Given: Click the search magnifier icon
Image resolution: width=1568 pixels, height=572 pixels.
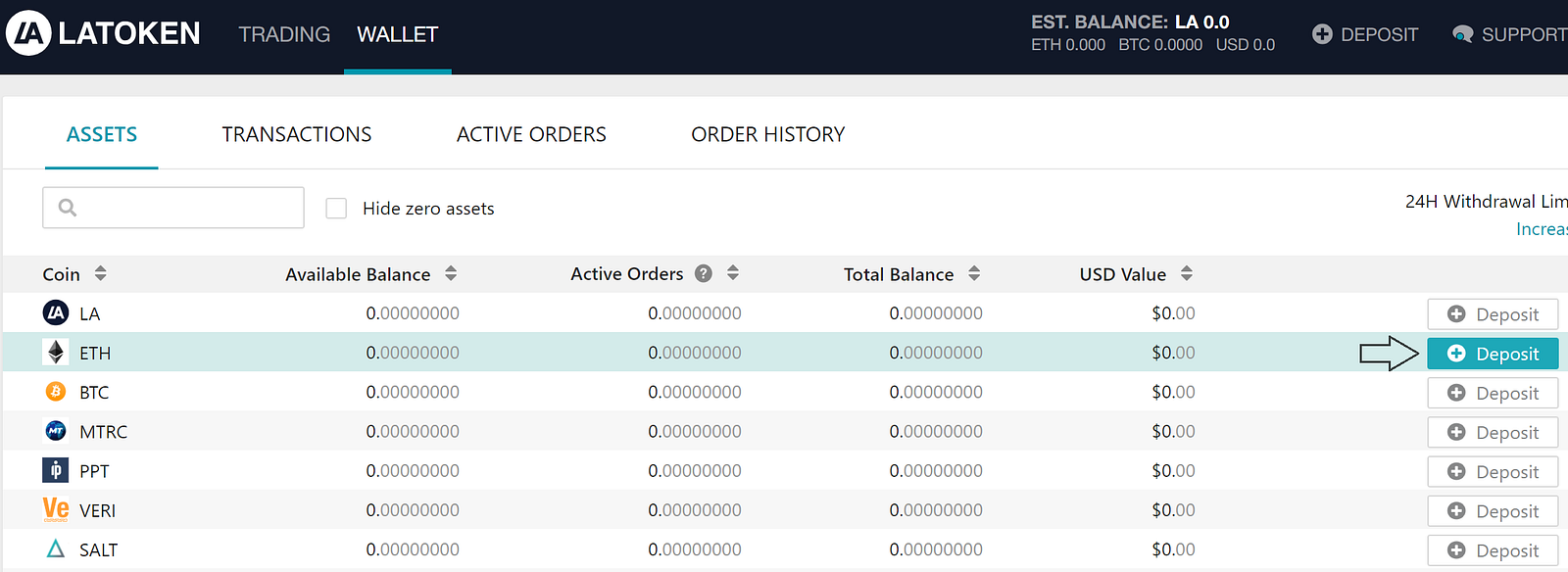Looking at the screenshot, I should pyautogui.click(x=68, y=208).
